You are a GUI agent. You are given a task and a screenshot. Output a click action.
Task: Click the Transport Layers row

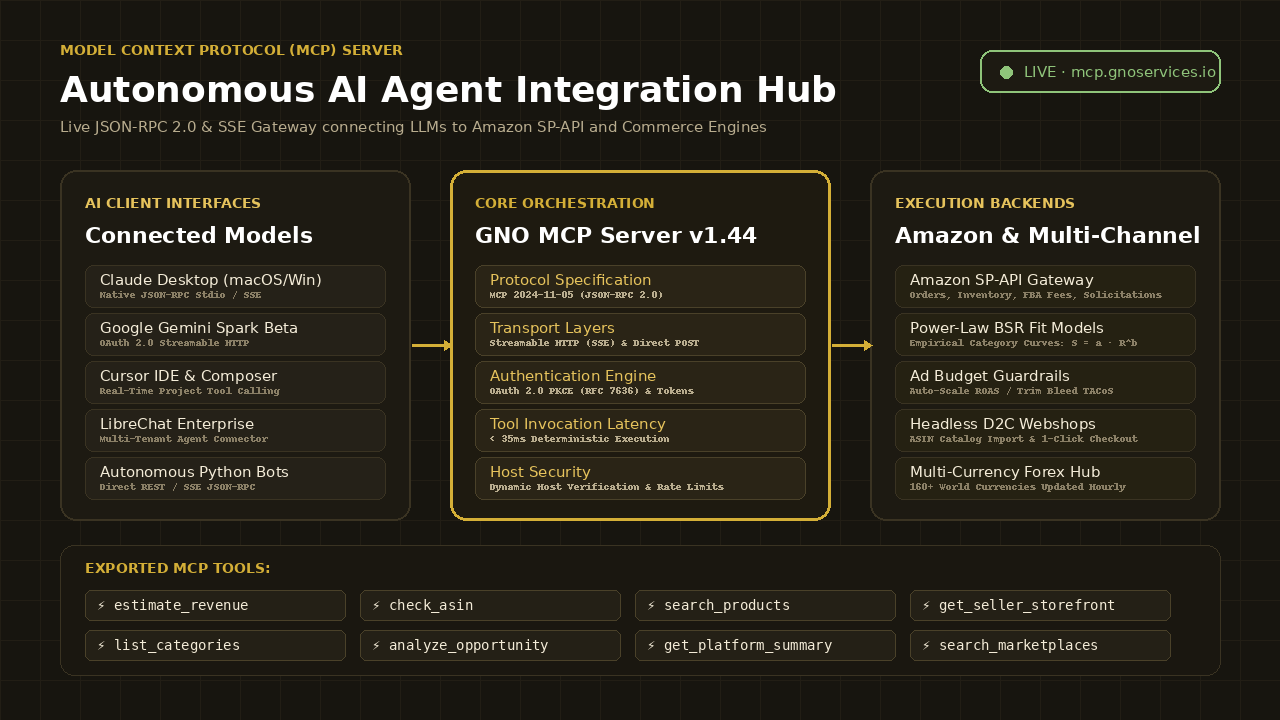coord(640,334)
